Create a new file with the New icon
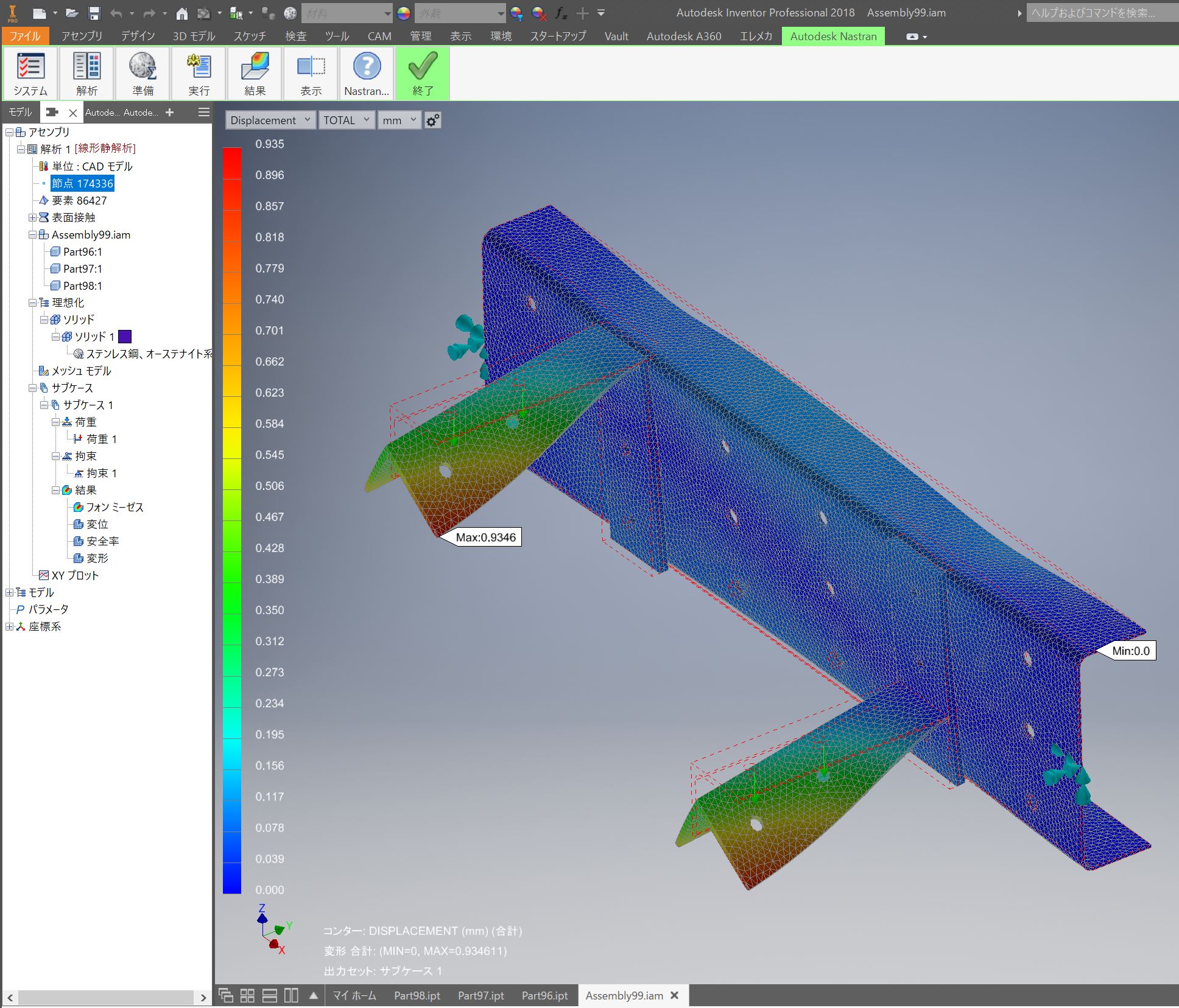The image size is (1179, 1008). [x=40, y=13]
